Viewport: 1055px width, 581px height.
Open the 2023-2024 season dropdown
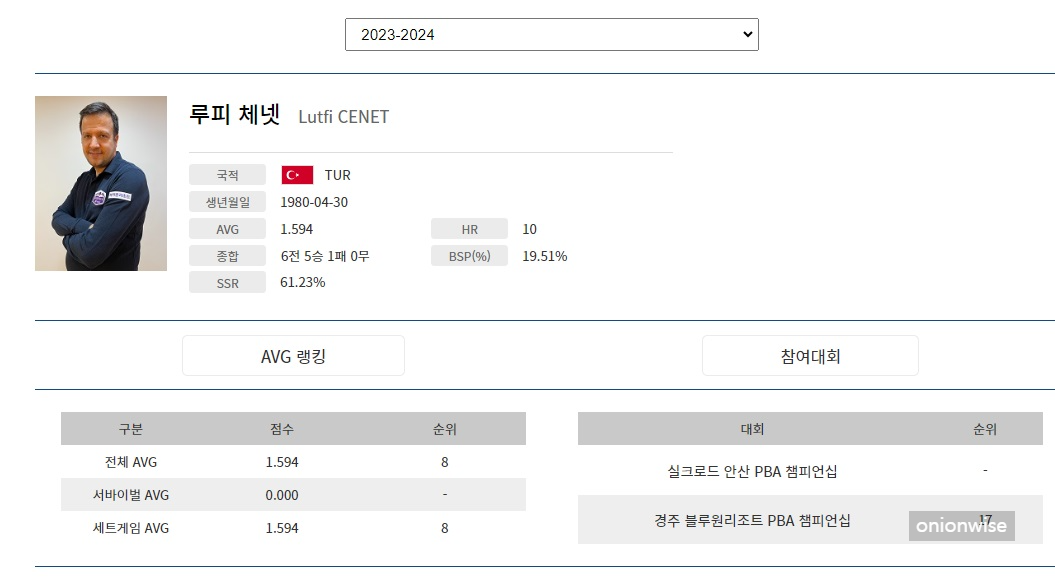point(552,33)
